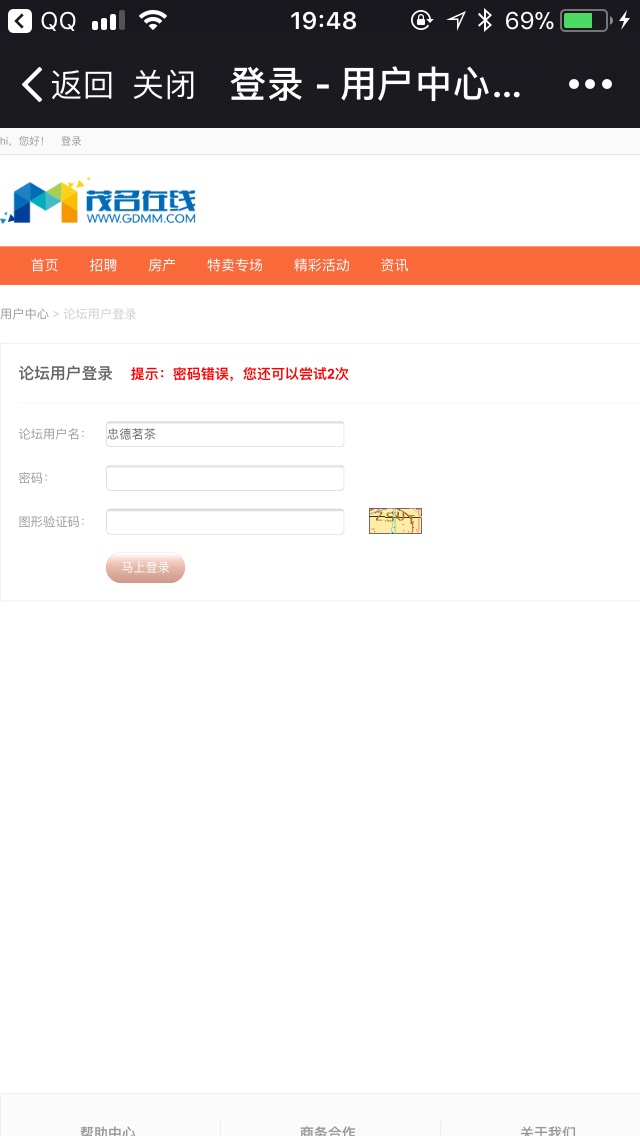Open 商务合作 in the footer
The height and width of the screenshot is (1136, 640).
(x=328, y=1130)
